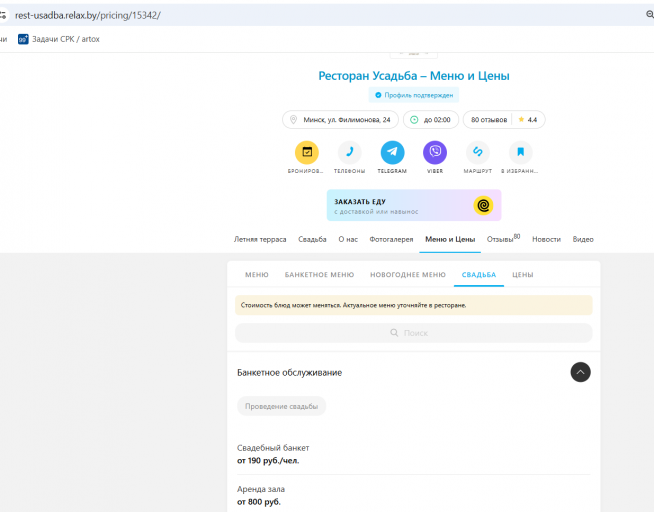Switch to НОВОГОДНЕЕ МЕНЮ sub-tab
The width and height of the screenshot is (654, 512).
pyautogui.click(x=408, y=275)
